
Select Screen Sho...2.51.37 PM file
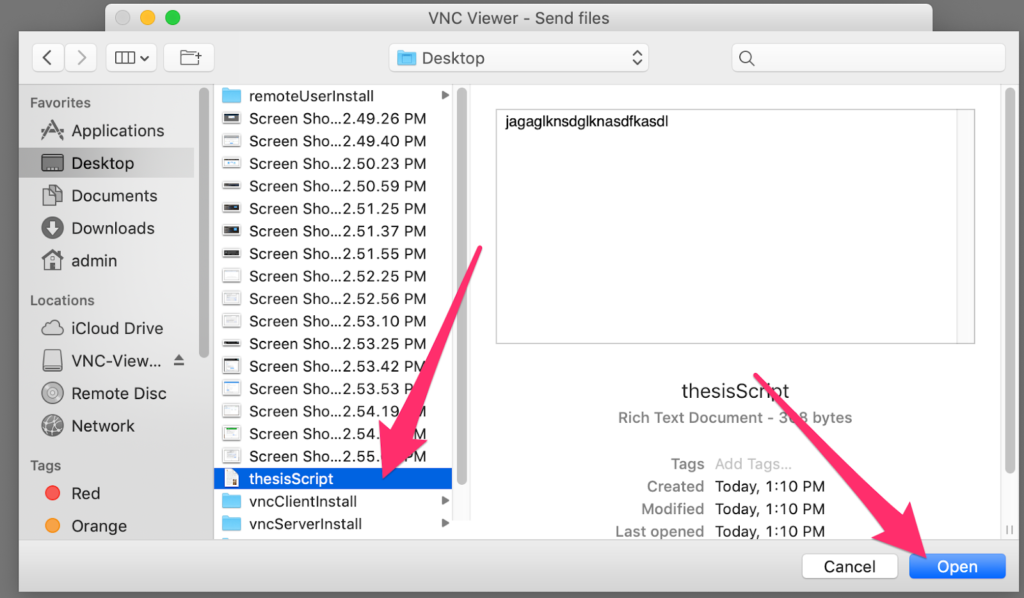[333, 231]
